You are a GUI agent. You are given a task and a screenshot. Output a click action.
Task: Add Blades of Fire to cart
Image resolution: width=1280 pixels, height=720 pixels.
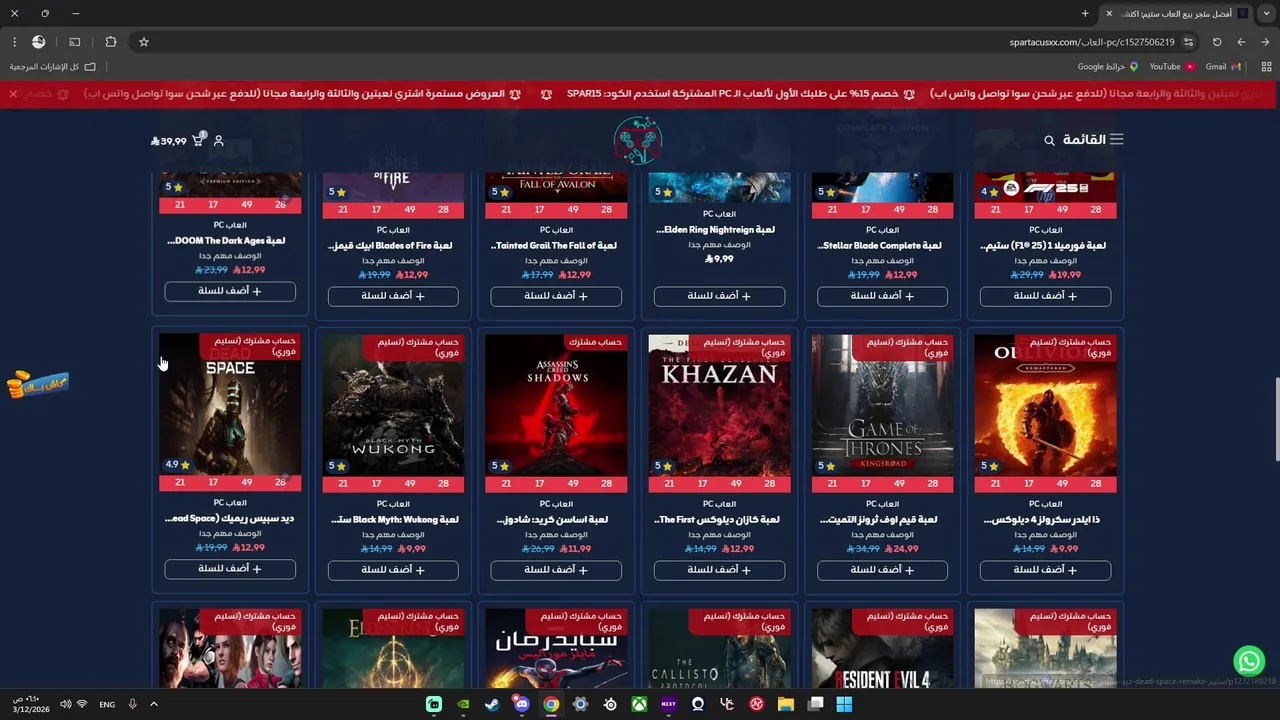(393, 296)
